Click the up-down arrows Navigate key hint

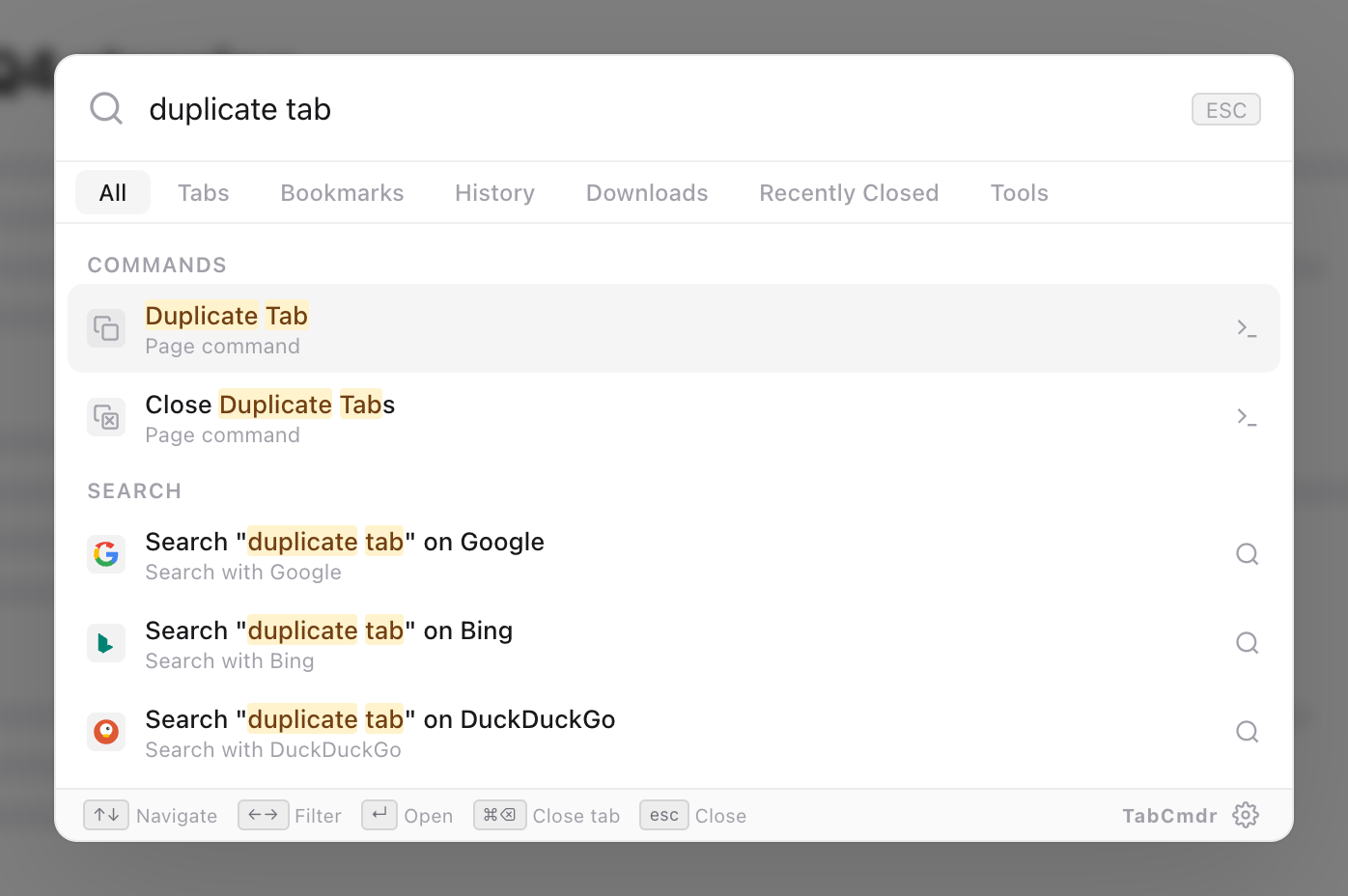pos(106,815)
